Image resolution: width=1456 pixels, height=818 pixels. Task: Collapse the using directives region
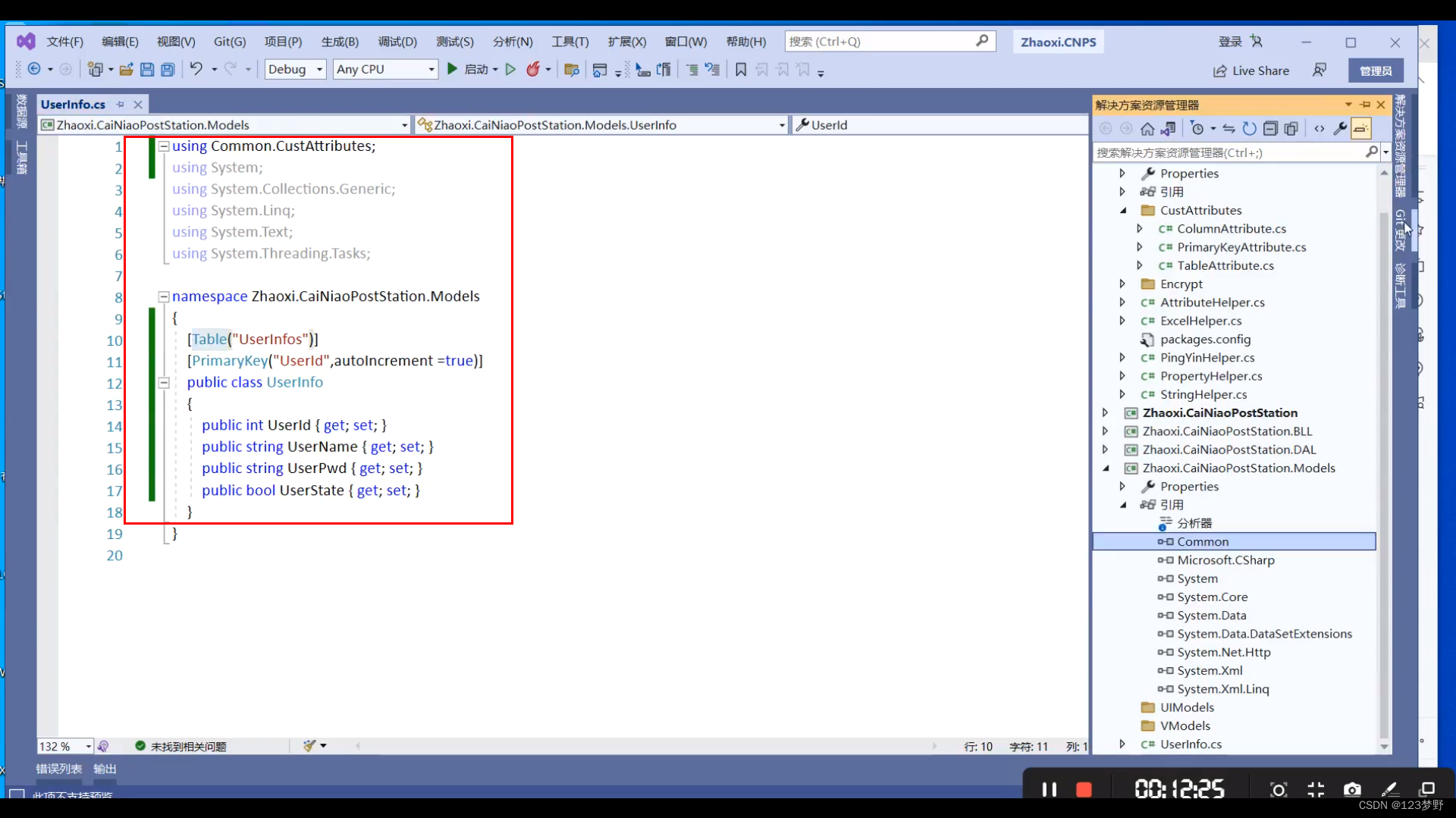tap(163, 146)
